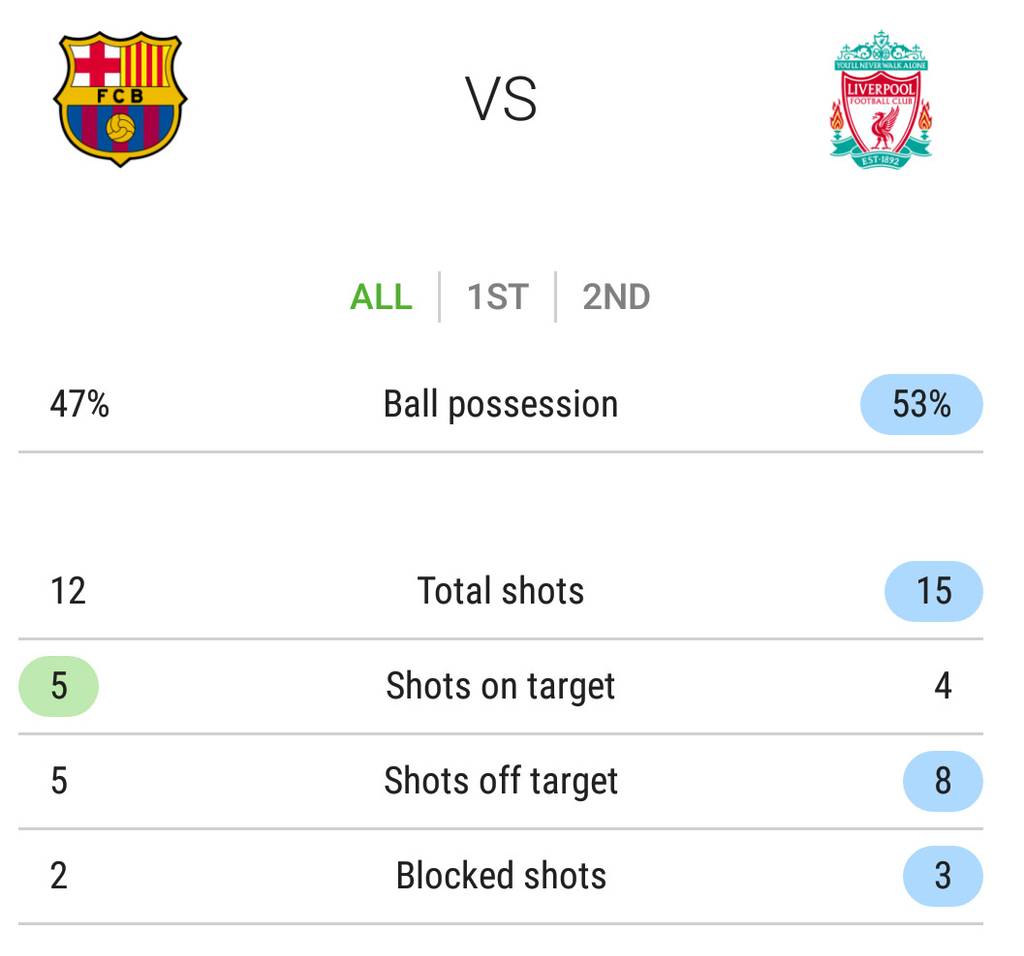The image size is (1024, 956).
Task: Click the Shots on target label
Action: [501, 686]
